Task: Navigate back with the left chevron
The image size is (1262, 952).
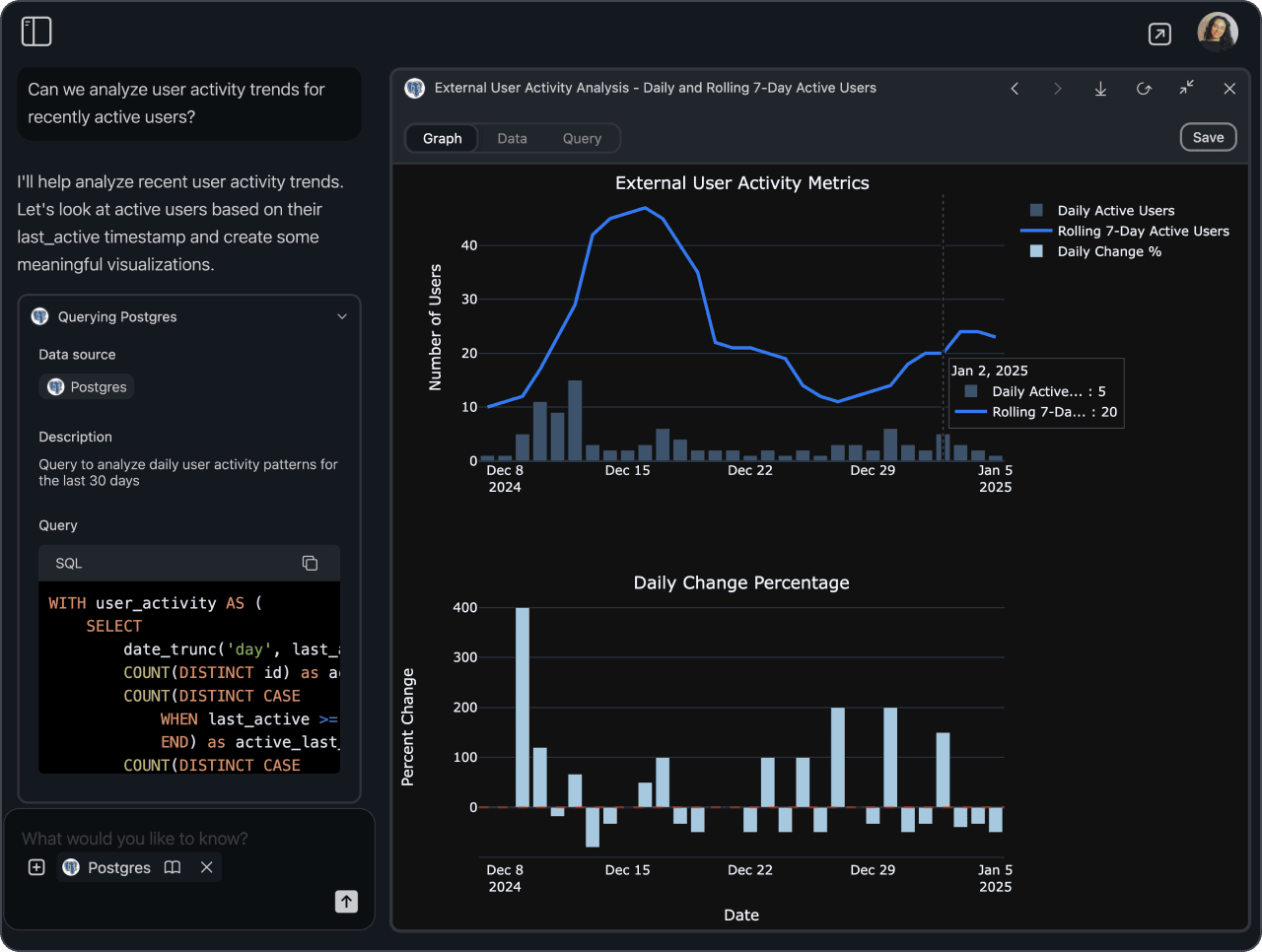Action: pyautogui.click(x=1015, y=88)
